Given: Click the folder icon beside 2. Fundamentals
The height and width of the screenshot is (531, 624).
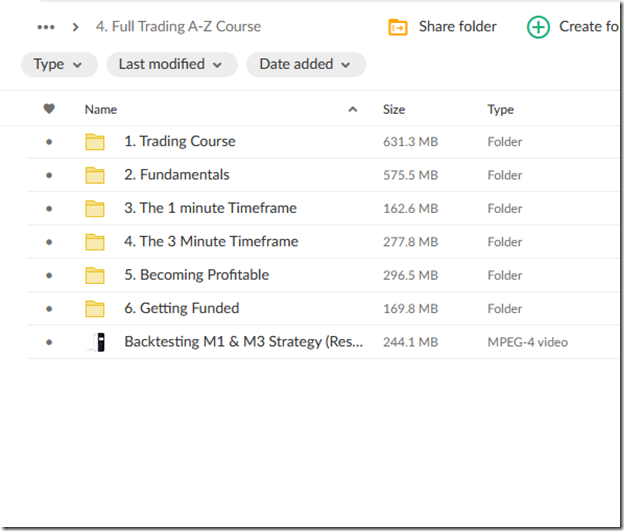Looking at the screenshot, I should [95, 175].
